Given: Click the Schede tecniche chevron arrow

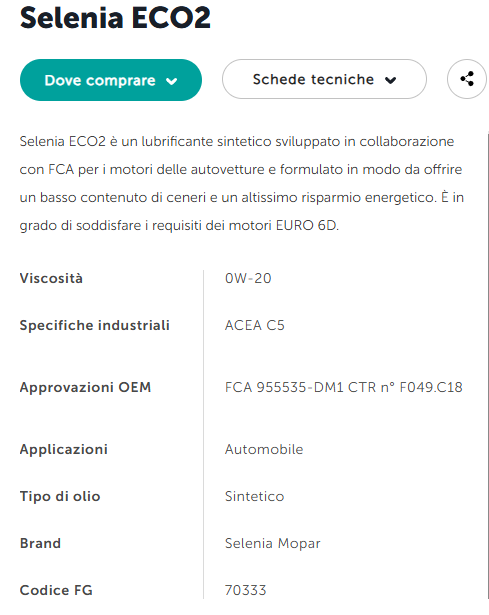Looking at the screenshot, I should point(390,80).
